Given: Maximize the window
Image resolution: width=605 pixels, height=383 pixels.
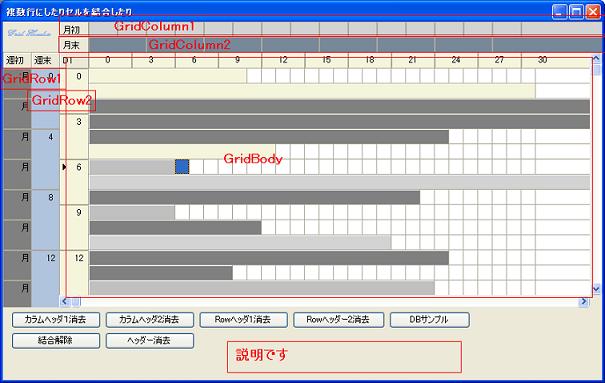Looking at the screenshot, I should coord(576,12).
